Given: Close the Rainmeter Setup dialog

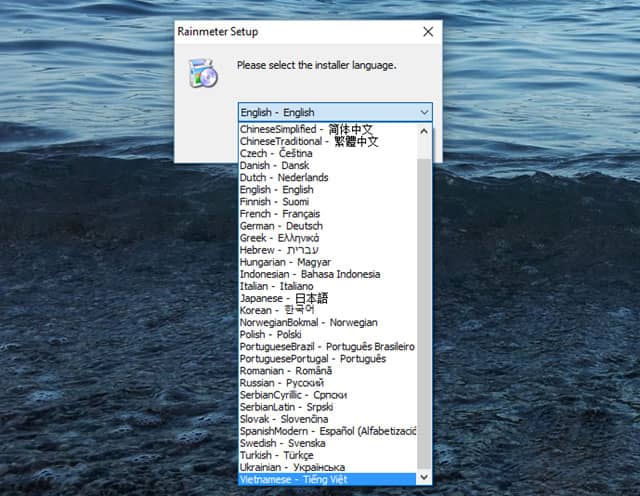Looking at the screenshot, I should pyautogui.click(x=428, y=31).
